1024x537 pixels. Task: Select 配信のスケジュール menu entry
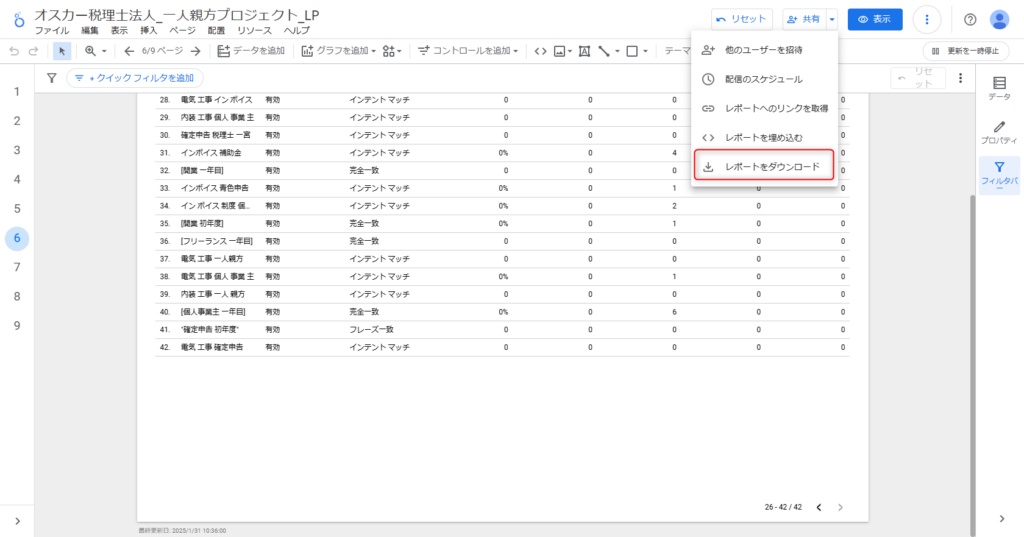coord(764,78)
